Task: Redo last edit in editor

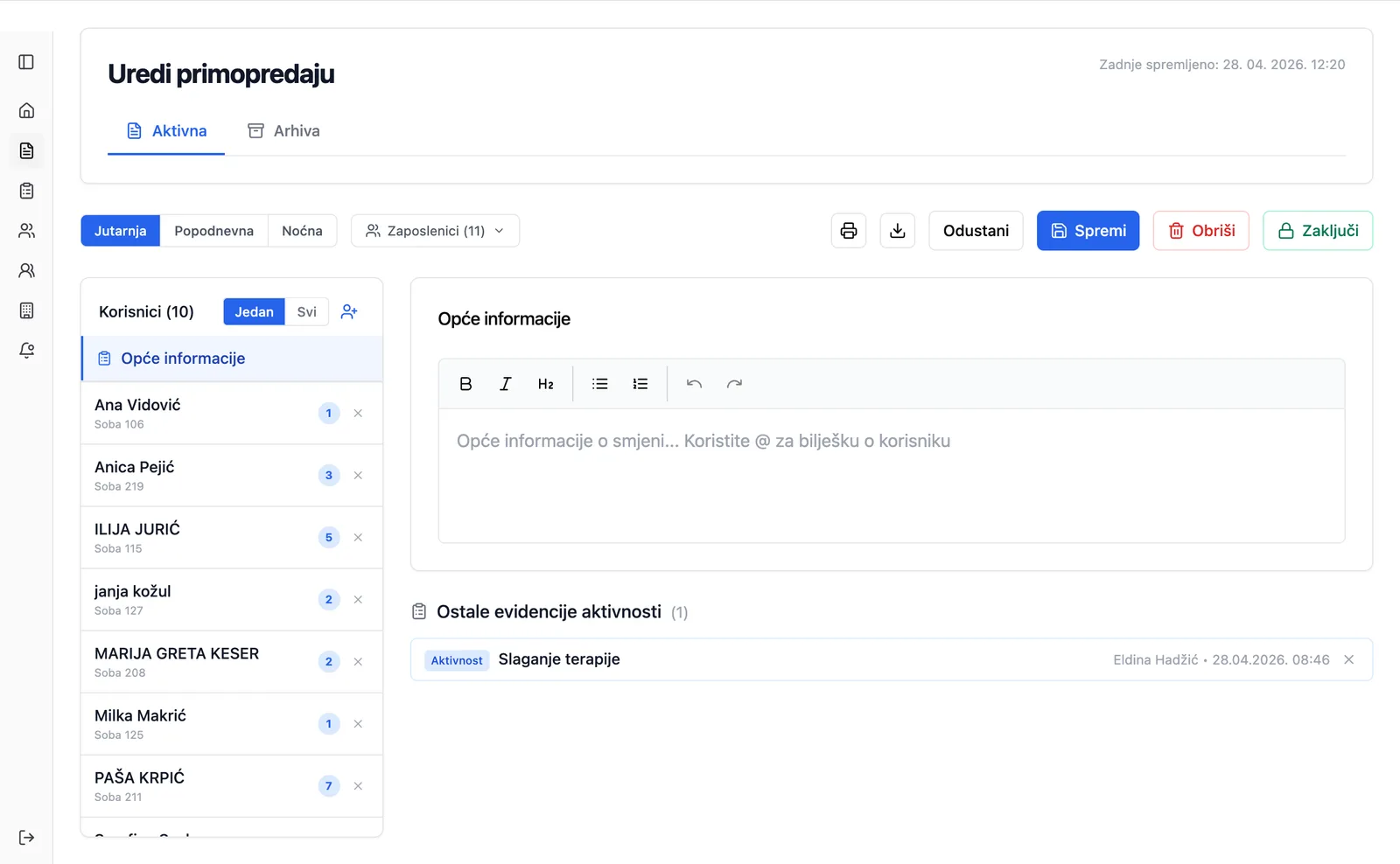Action: point(734,384)
